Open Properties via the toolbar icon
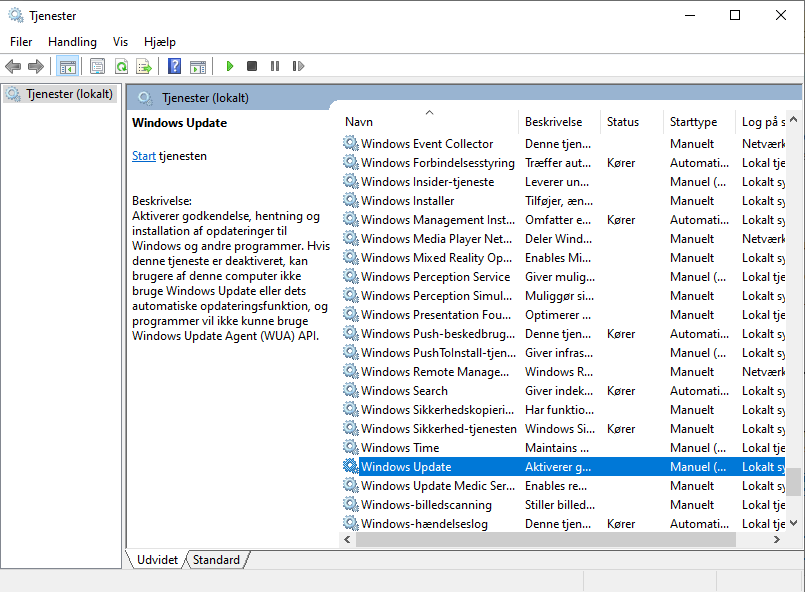Image resolution: width=805 pixels, height=592 pixels. tap(97, 66)
